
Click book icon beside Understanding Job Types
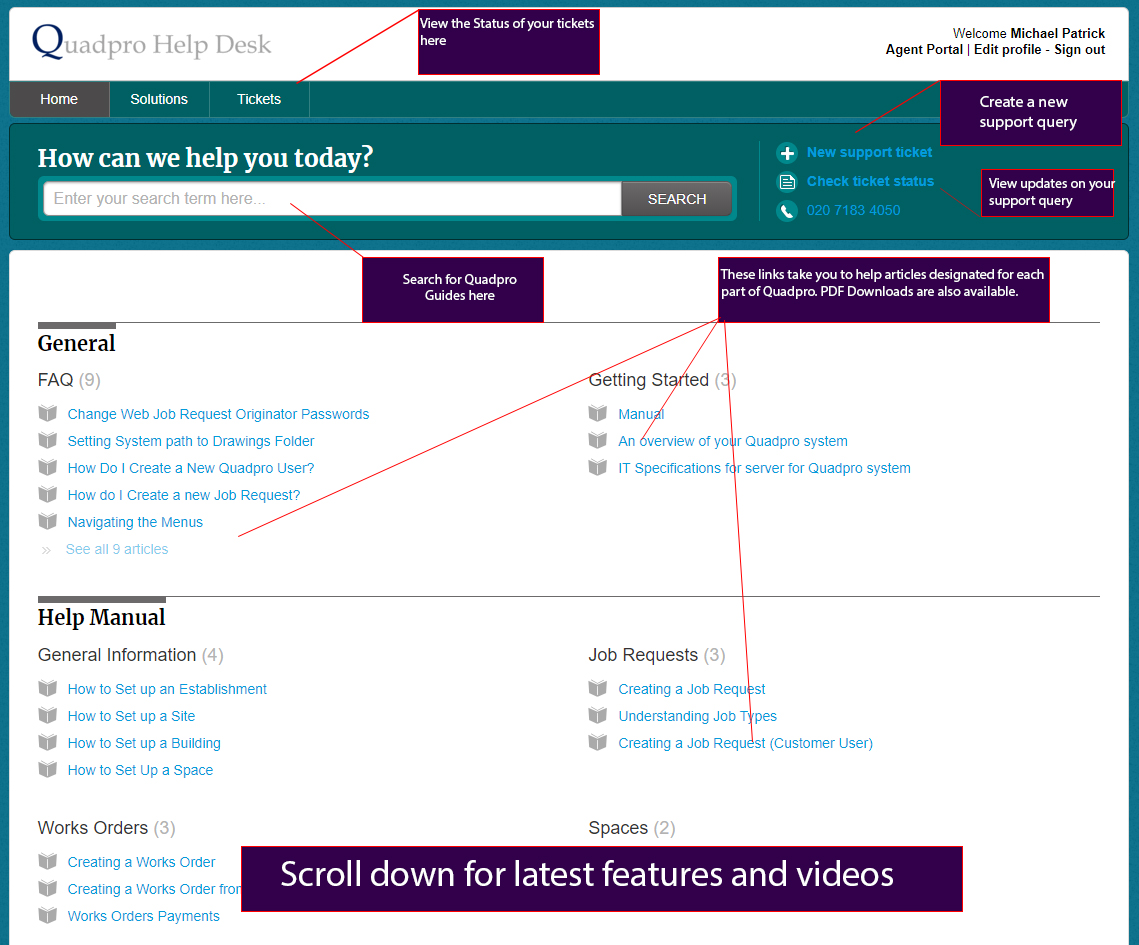(x=598, y=715)
